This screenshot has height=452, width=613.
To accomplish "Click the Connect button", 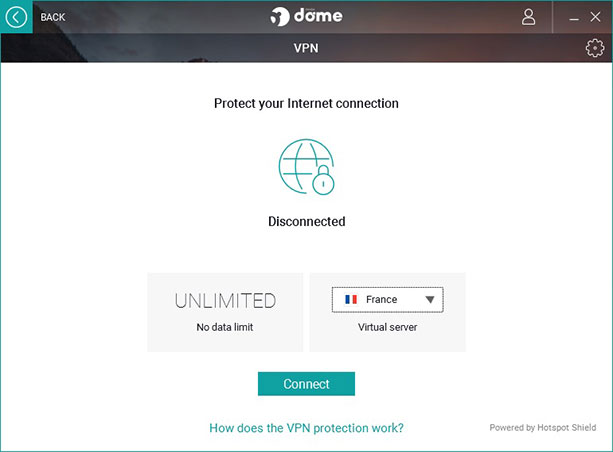I will coord(306,384).
